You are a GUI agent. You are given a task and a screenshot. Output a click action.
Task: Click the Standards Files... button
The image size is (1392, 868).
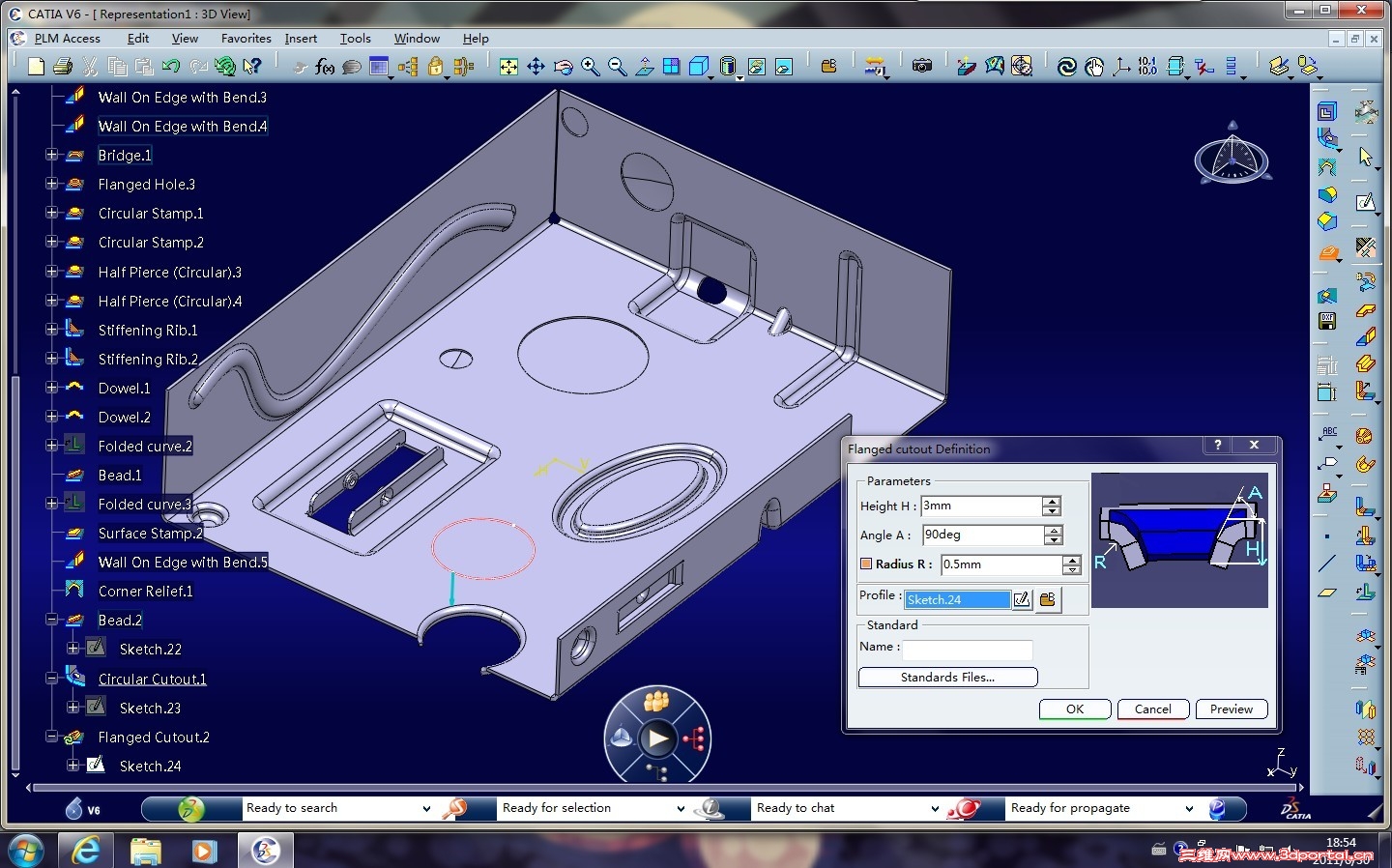tap(947, 678)
